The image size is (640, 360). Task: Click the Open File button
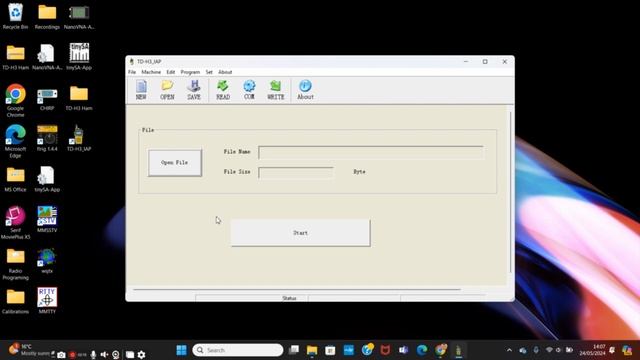coord(175,162)
